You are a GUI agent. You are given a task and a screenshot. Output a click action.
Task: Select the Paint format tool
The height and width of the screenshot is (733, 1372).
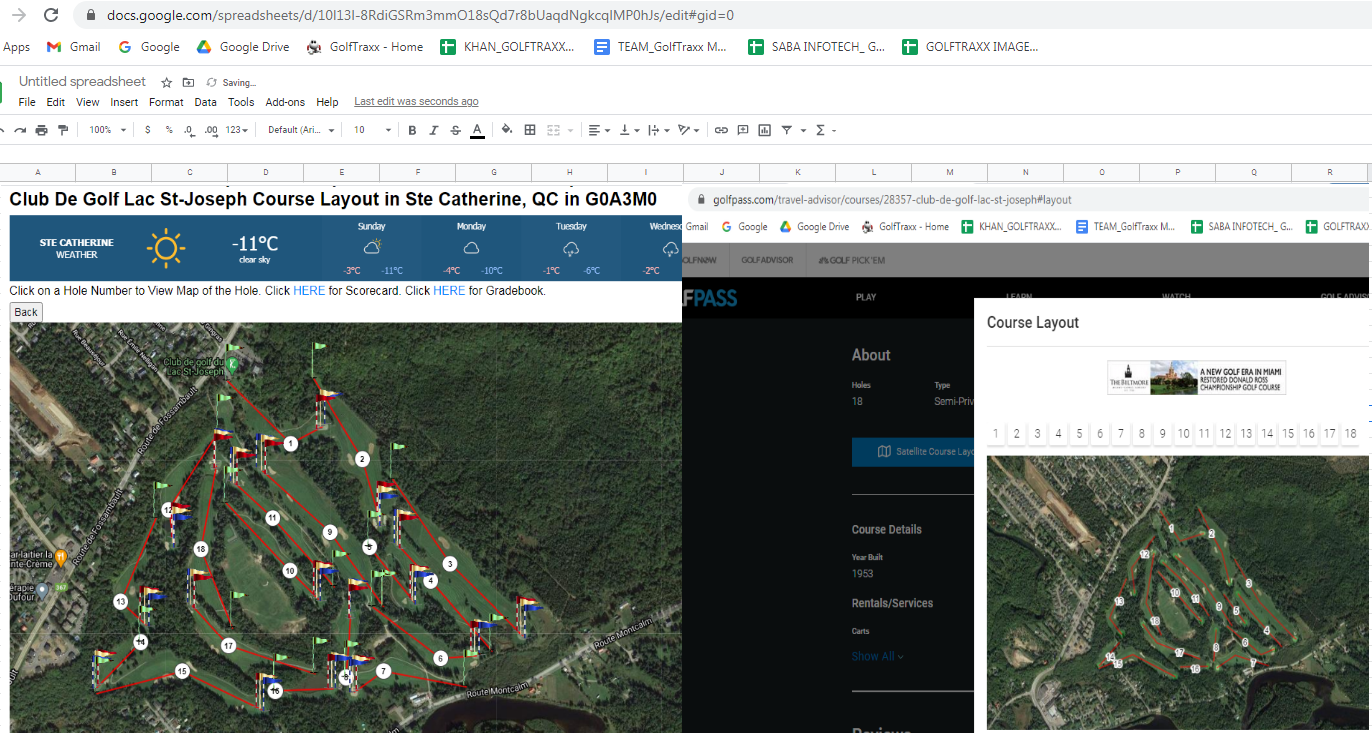(63, 130)
